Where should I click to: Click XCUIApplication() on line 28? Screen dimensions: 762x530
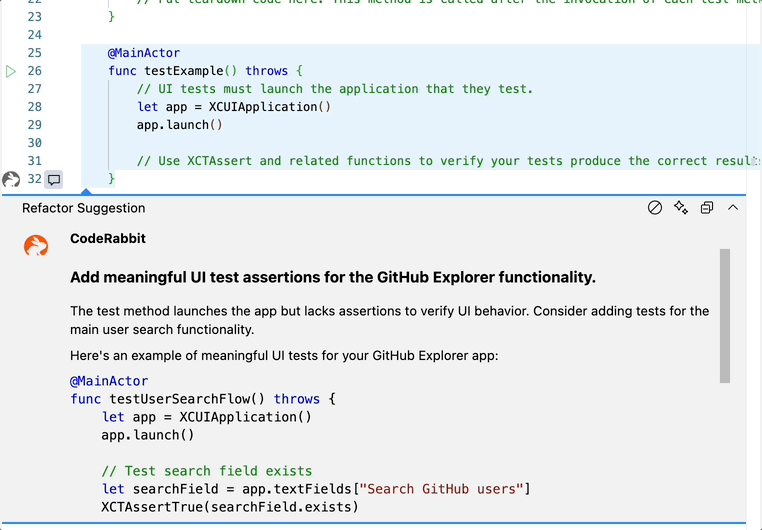tap(270, 107)
